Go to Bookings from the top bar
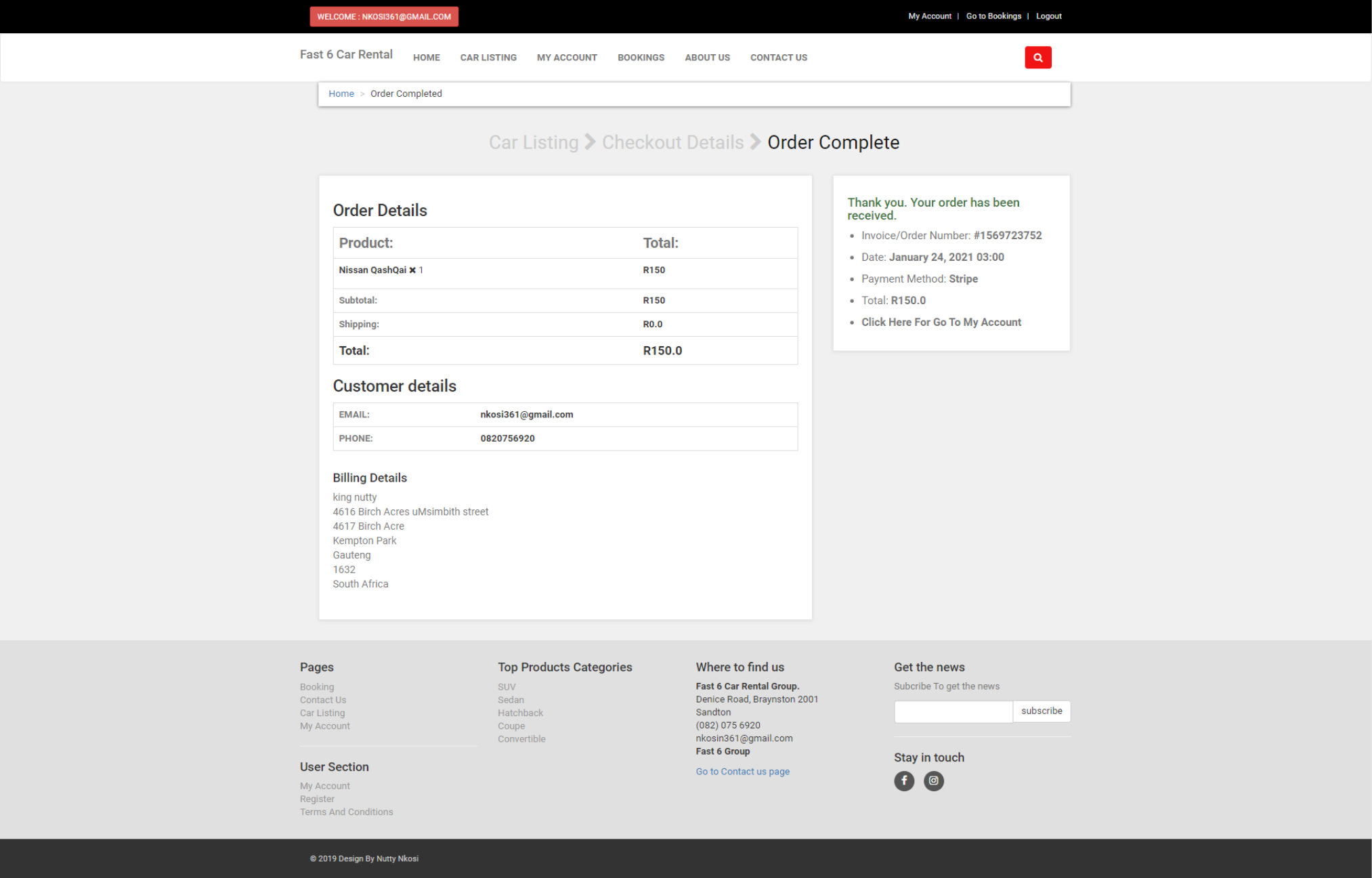This screenshot has width=1372, height=878. 993,16
